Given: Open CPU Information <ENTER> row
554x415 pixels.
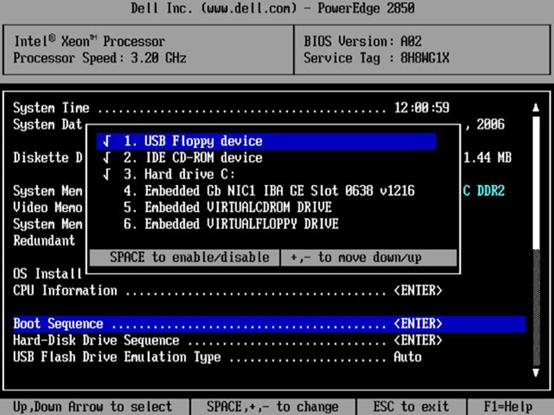Looking at the screenshot, I should pyautogui.click(x=228, y=291).
